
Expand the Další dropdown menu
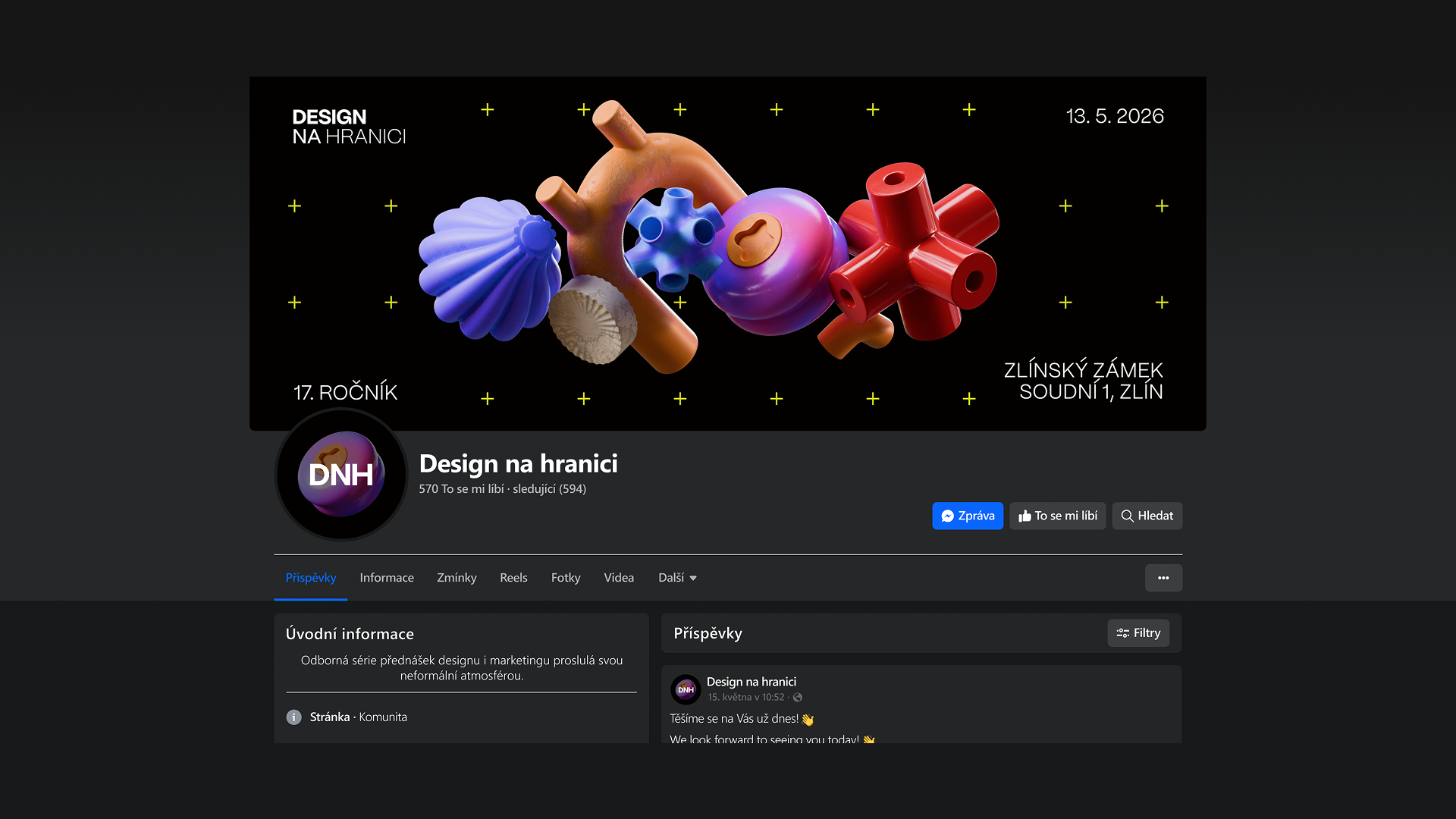[677, 578]
